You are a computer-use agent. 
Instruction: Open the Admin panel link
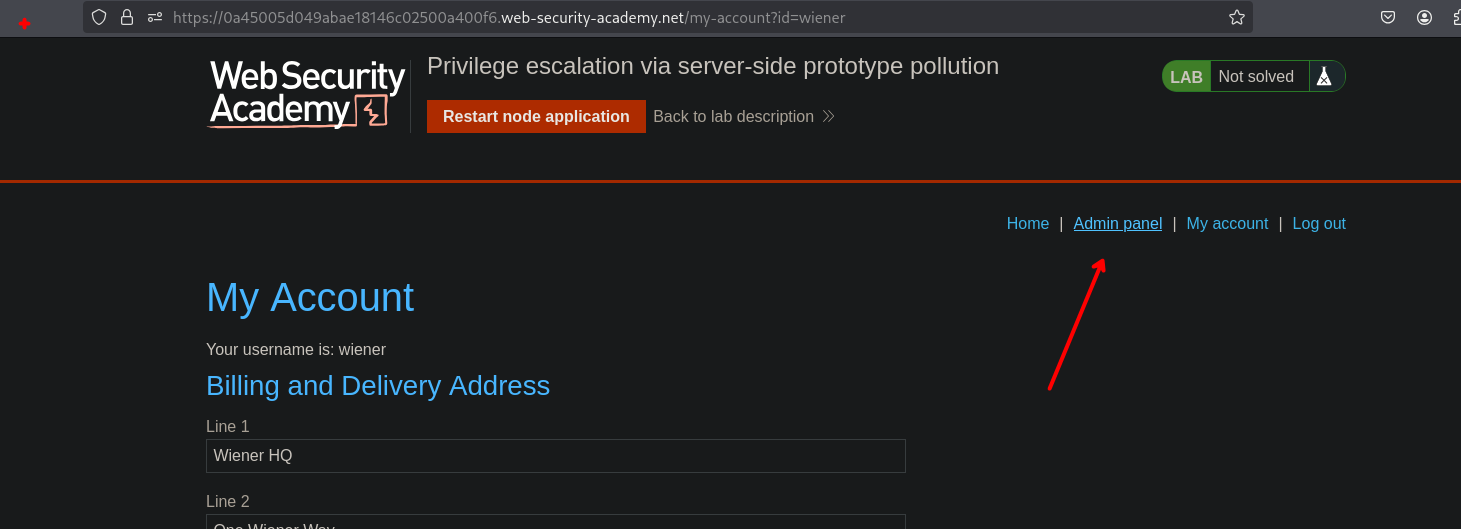coord(1117,224)
